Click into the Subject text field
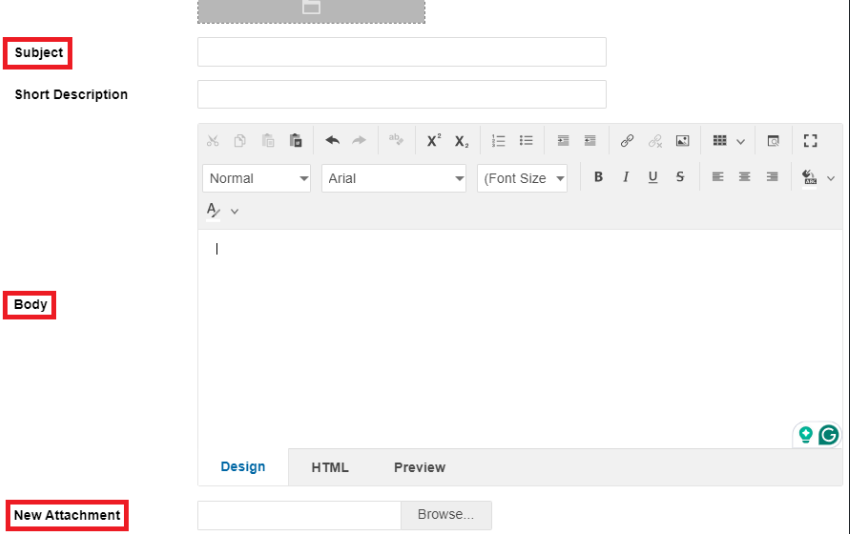Viewport: 850px width, 534px height. 401,52
